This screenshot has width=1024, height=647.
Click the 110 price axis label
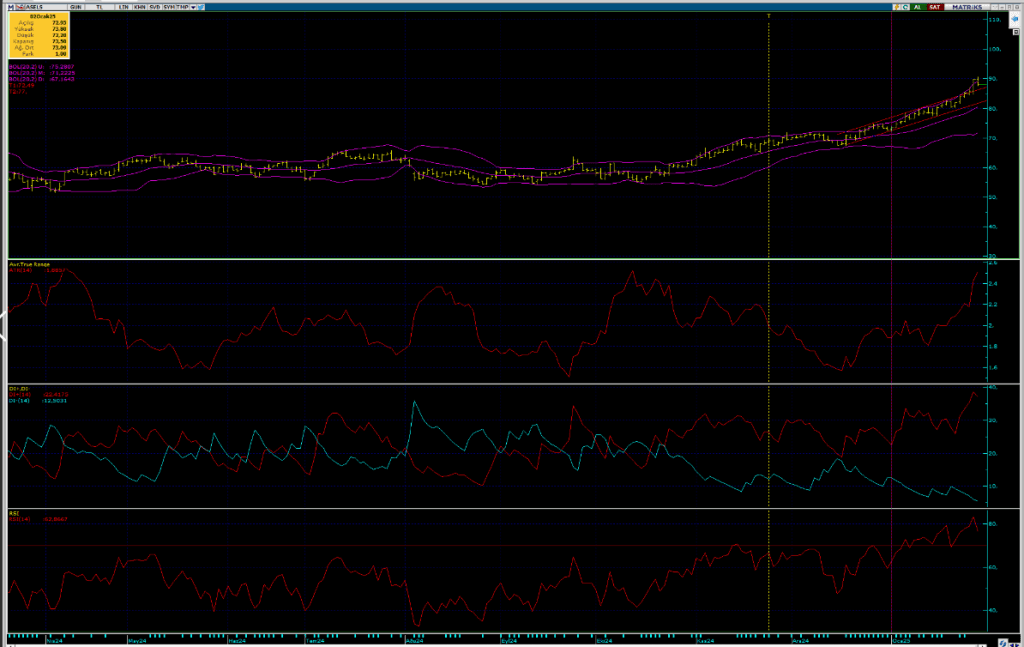[x=995, y=20]
